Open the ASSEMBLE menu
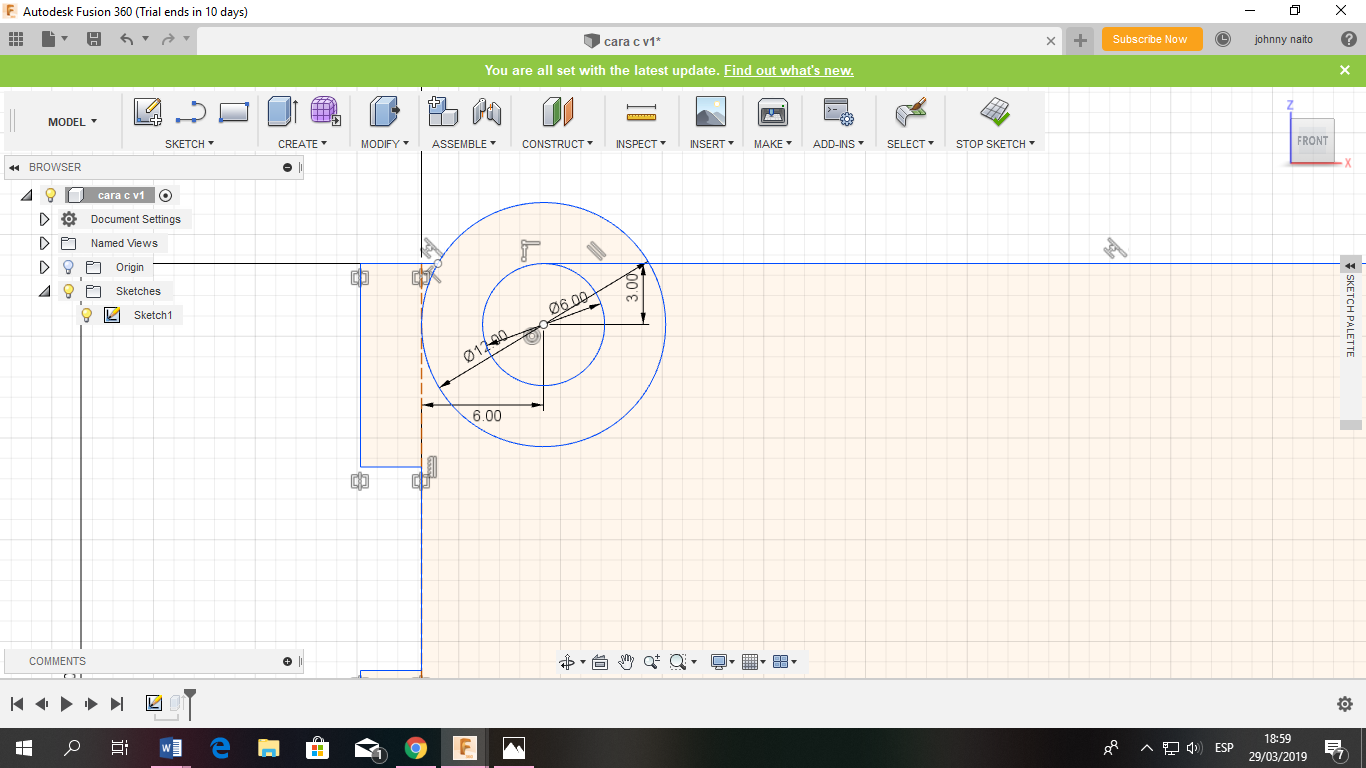Screen dimensions: 1366x768 pyautogui.click(x=464, y=144)
